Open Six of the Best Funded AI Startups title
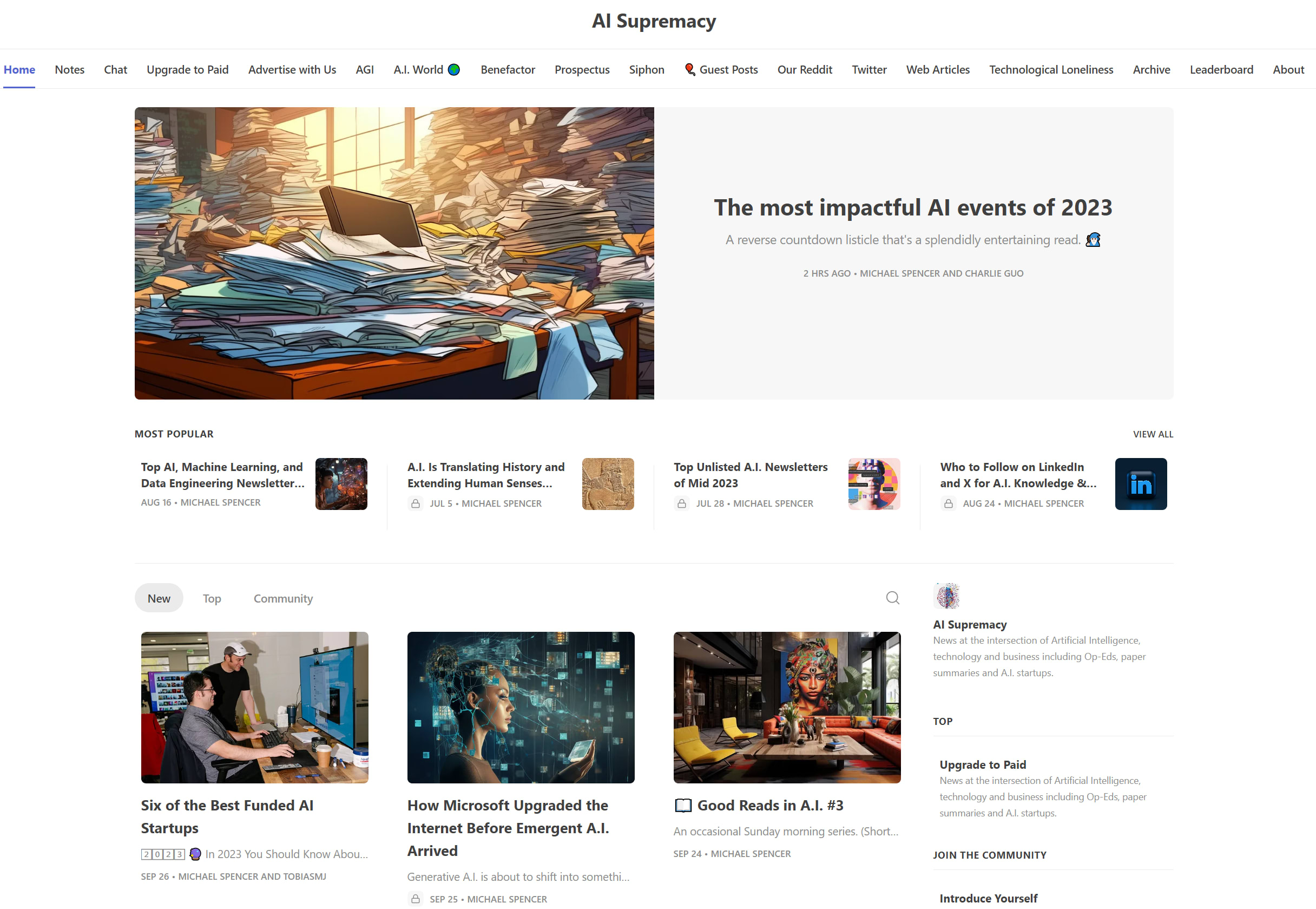This screenshot has width=1316, height=909. point(227,817)
